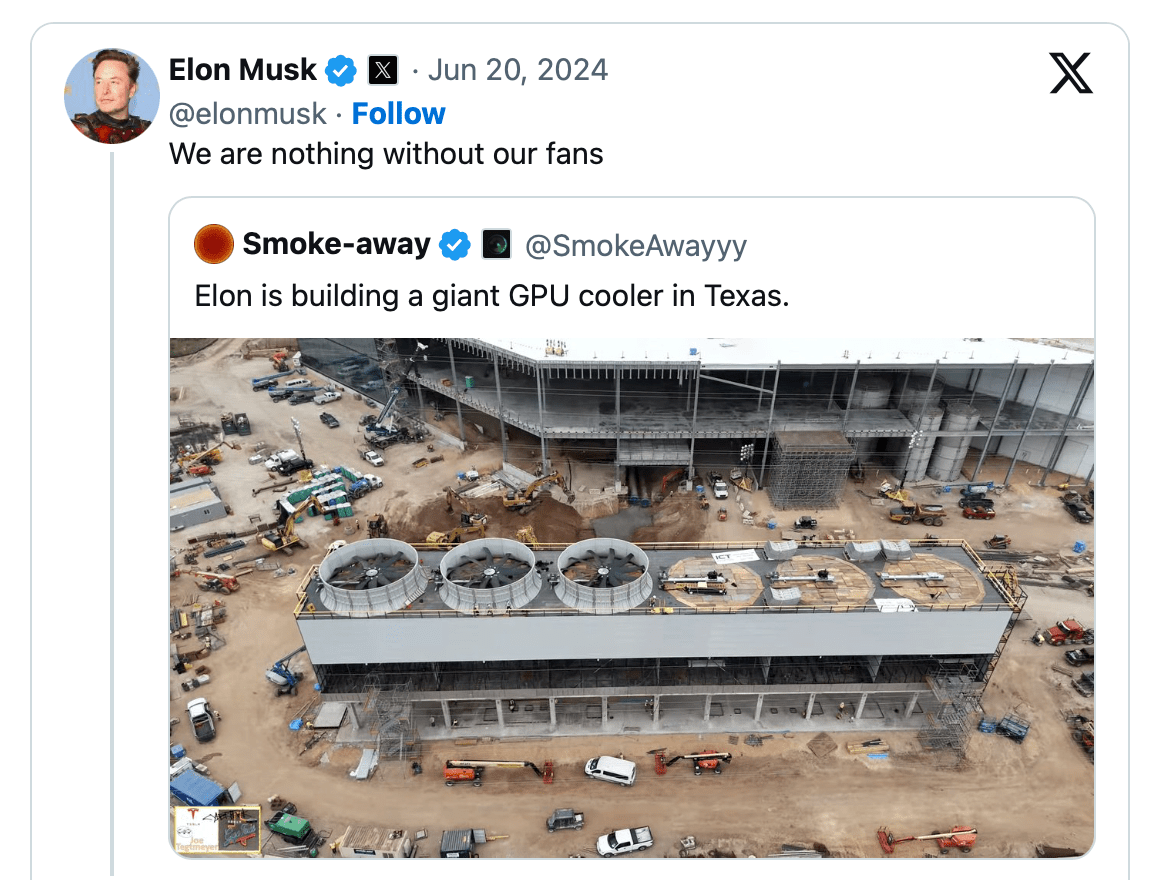Click the thread line on the left edge
Screen dimensions: 1166x880
[x=110, y=500]
